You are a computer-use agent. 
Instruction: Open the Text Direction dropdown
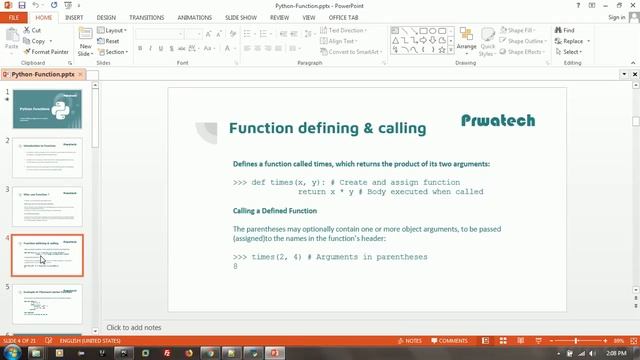pyautogui.click(x=344, y=31)
